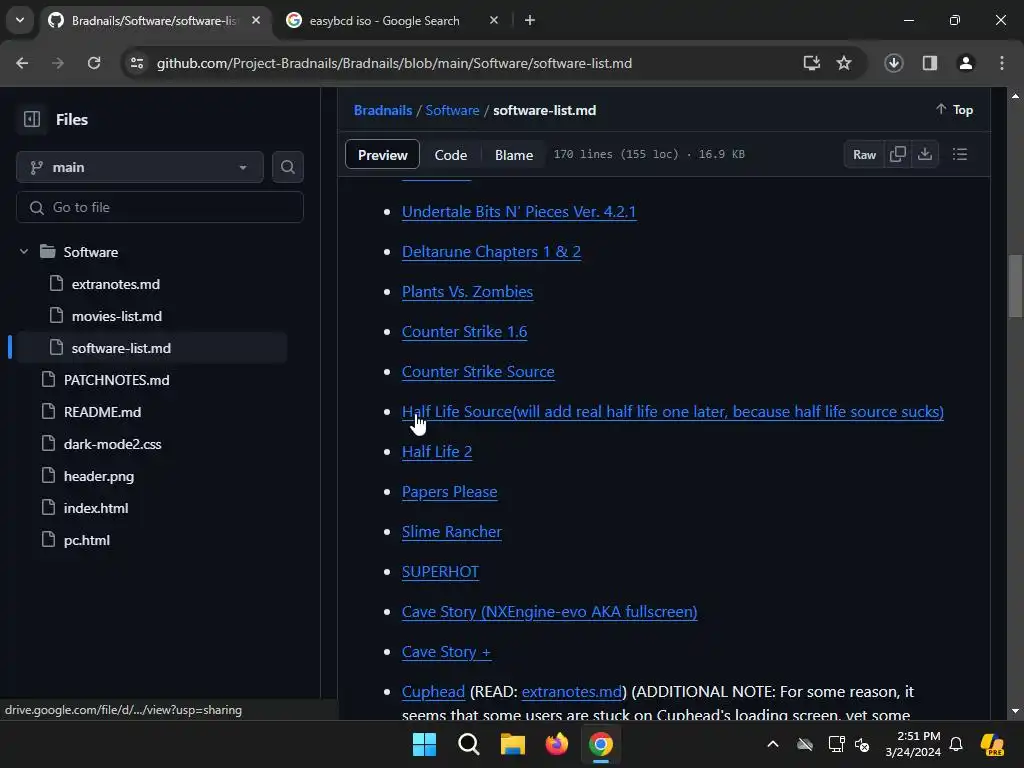Viewport: 1024px width, 768px height.
Task: Open Bradnails breadcrumb link
Action: [383, 110]
